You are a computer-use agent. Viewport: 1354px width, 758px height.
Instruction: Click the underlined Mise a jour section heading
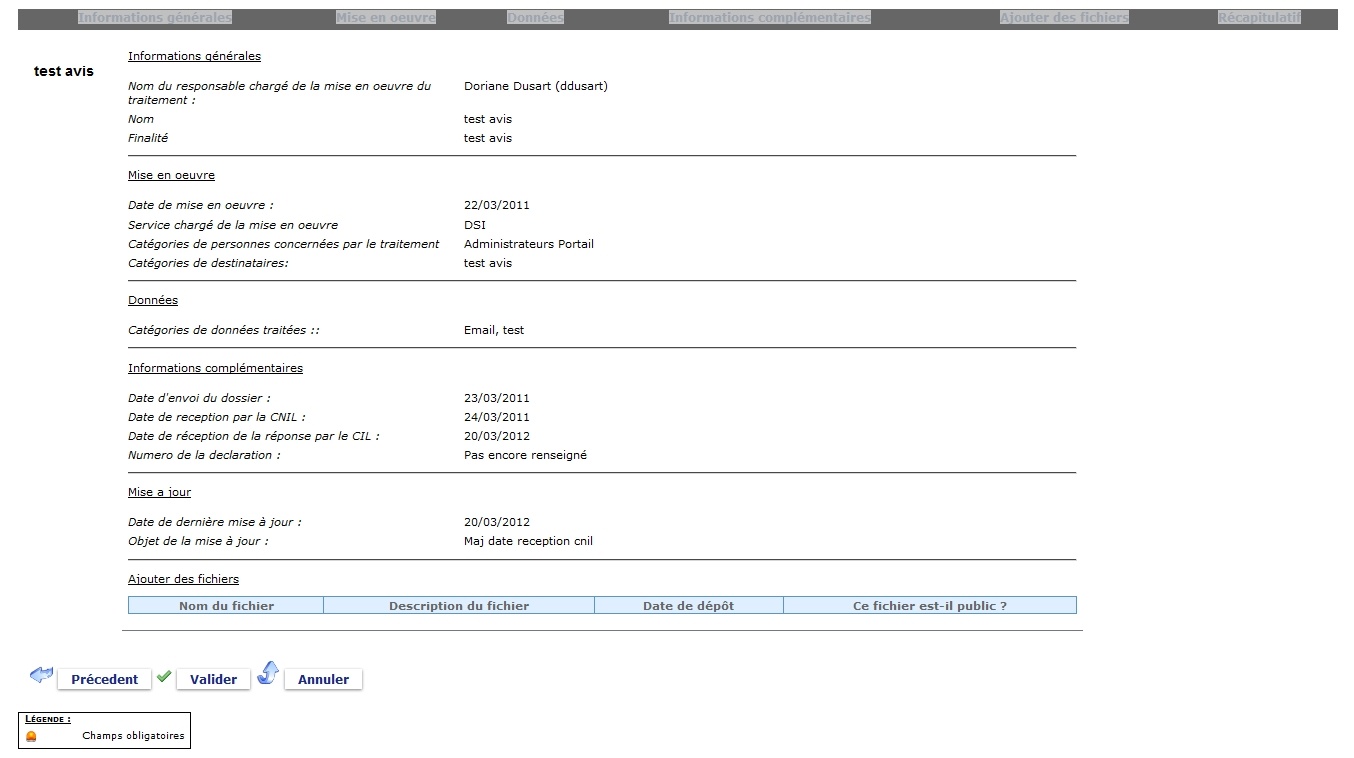[159, 492]
